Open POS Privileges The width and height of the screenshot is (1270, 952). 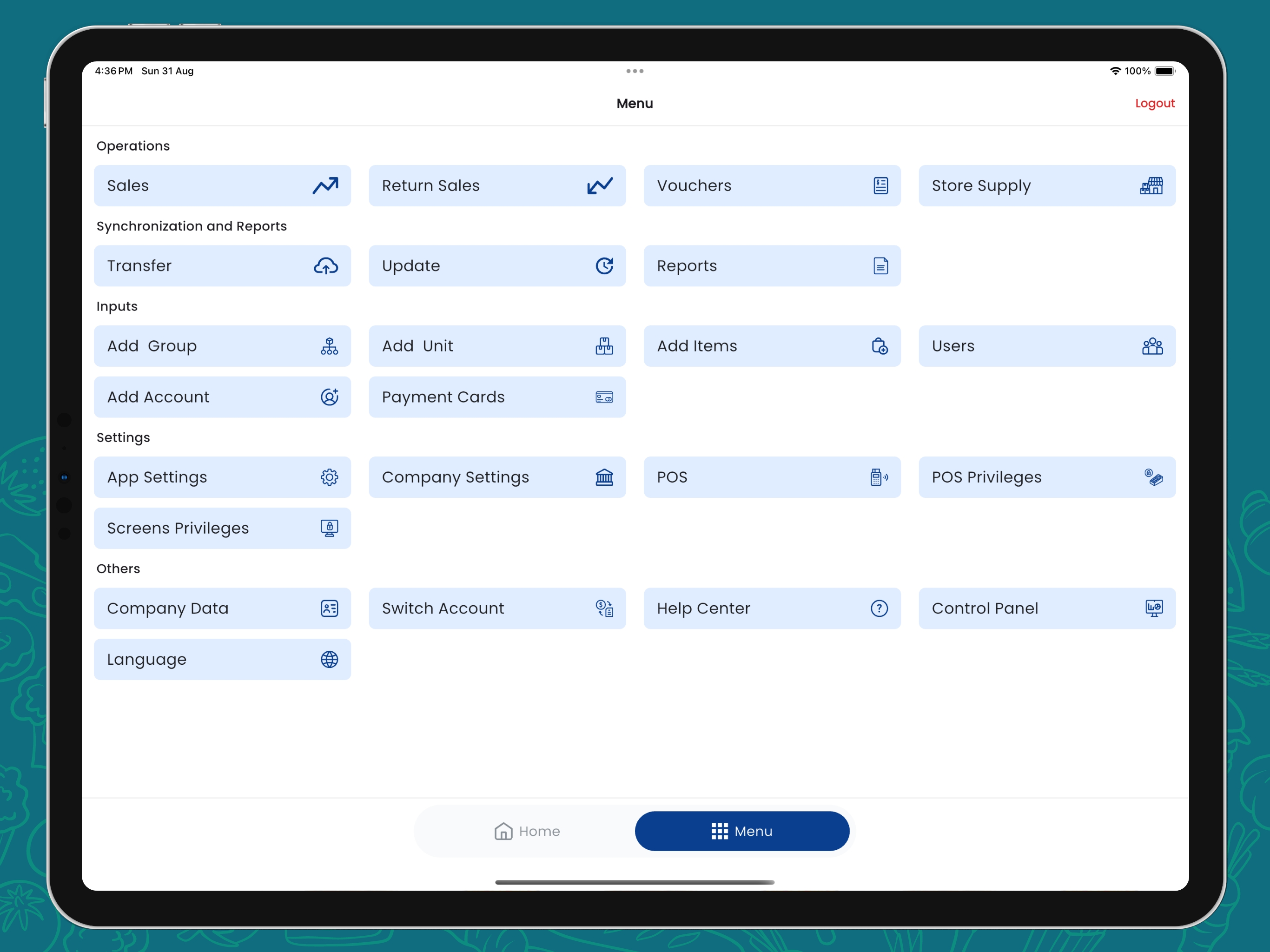point(1047,477)
